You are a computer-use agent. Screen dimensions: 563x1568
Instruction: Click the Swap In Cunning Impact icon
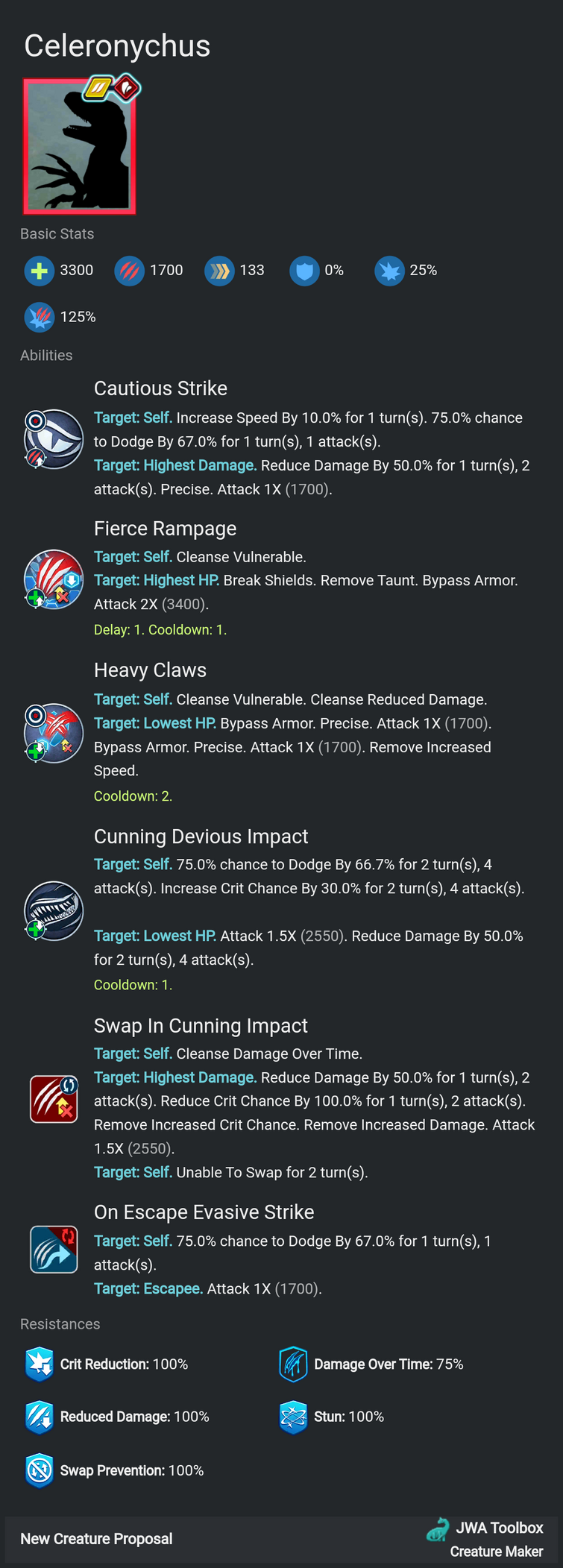tap(54, 1098)
